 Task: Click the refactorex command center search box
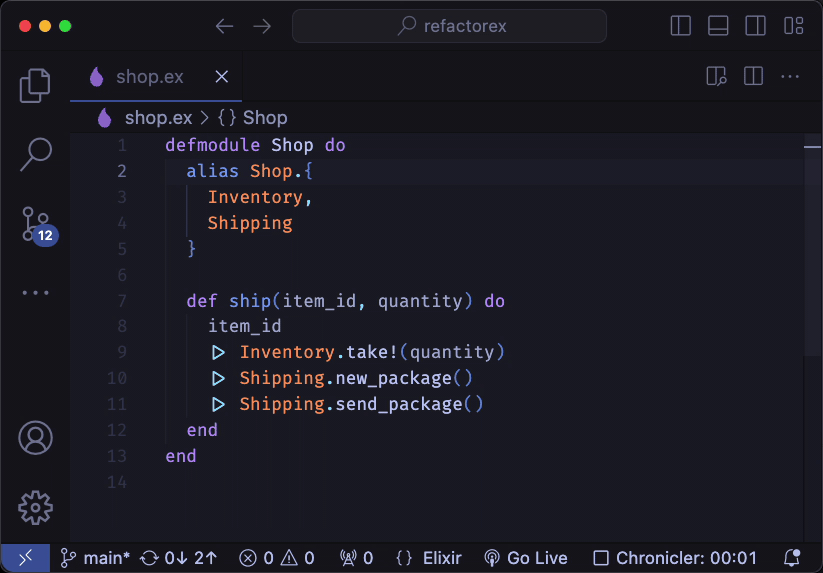pyautogui.click(x=449, y=26)
